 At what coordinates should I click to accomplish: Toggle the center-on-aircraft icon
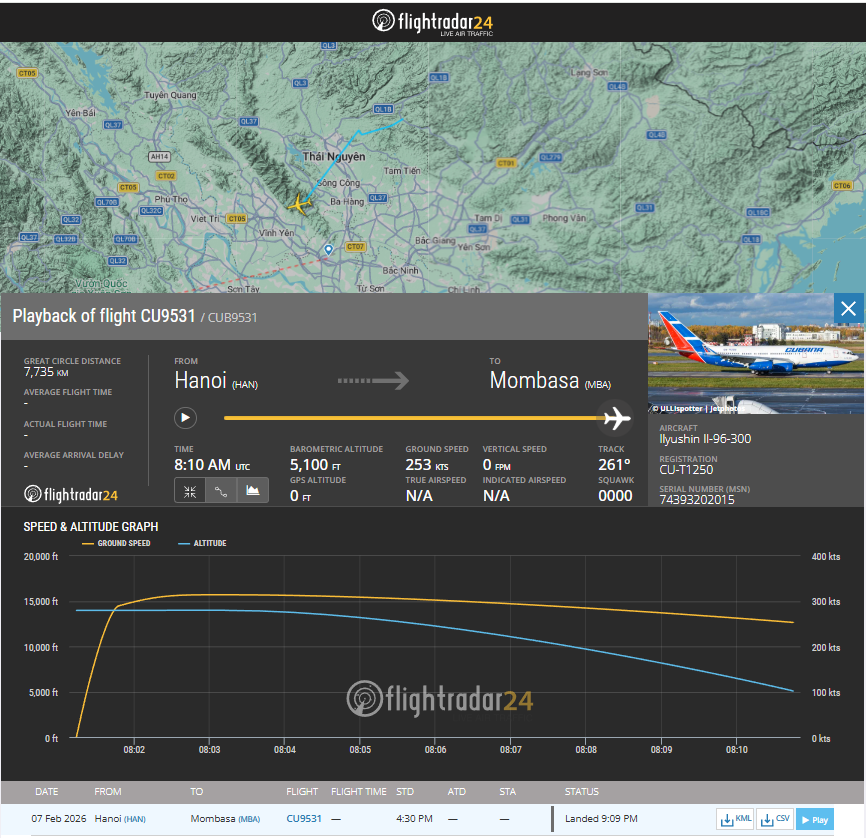click(190, 491)
